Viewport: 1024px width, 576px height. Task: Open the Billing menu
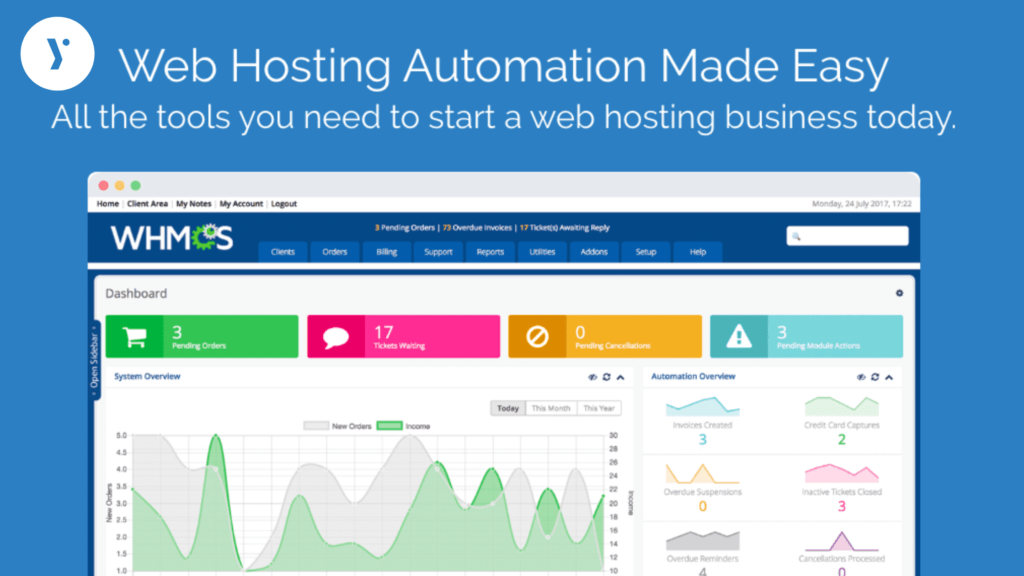click(386, 252)
